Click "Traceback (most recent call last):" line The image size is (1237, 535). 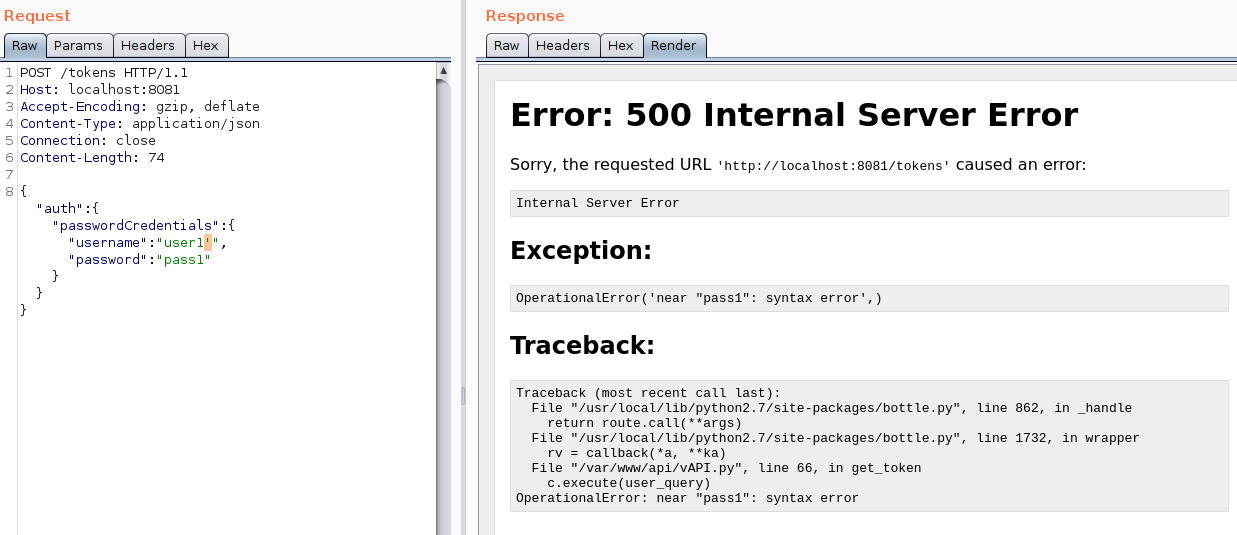(x=648, y=393)
